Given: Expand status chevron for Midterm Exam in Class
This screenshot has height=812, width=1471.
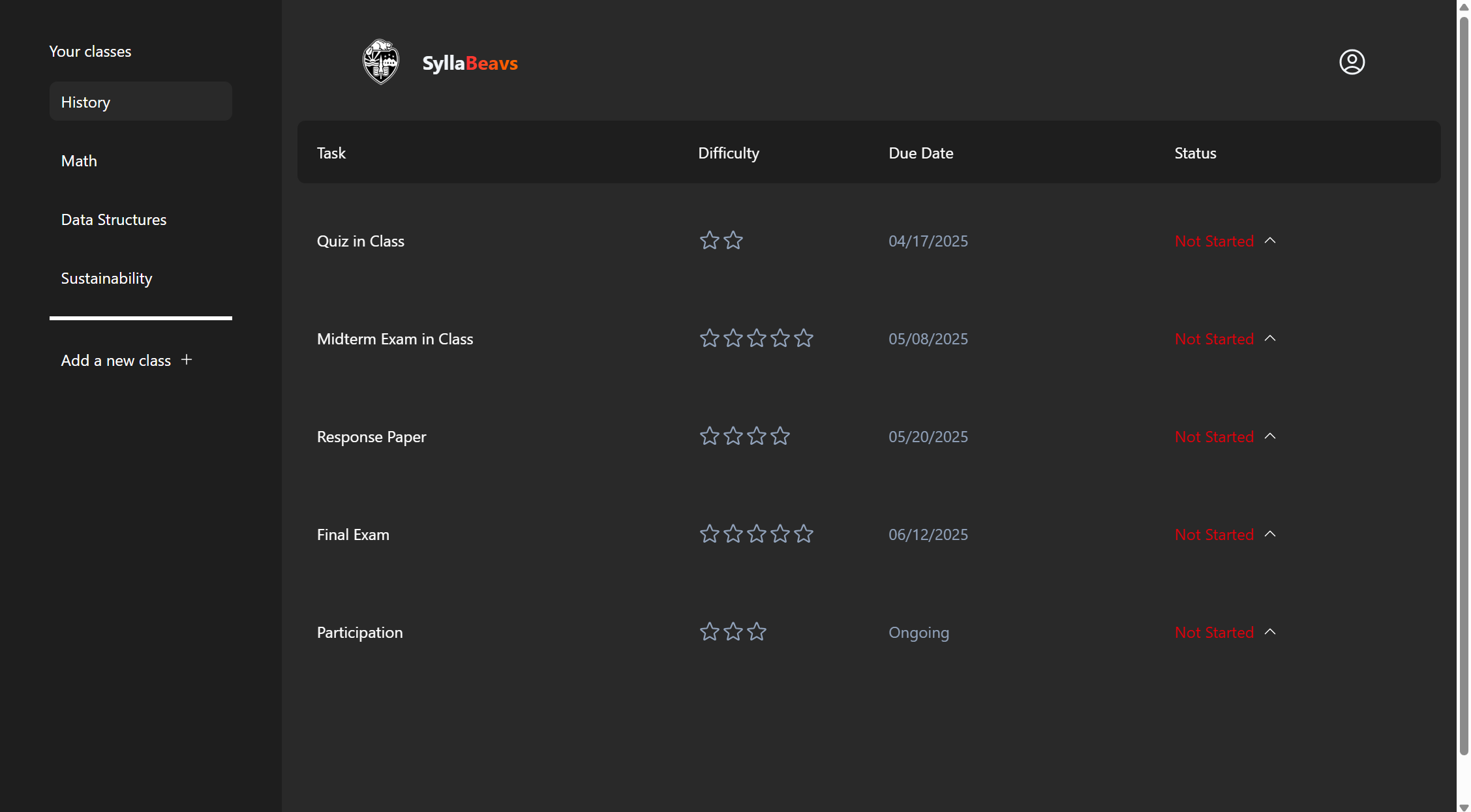Looking at the screenshot, I should (x=1270, y=338).
